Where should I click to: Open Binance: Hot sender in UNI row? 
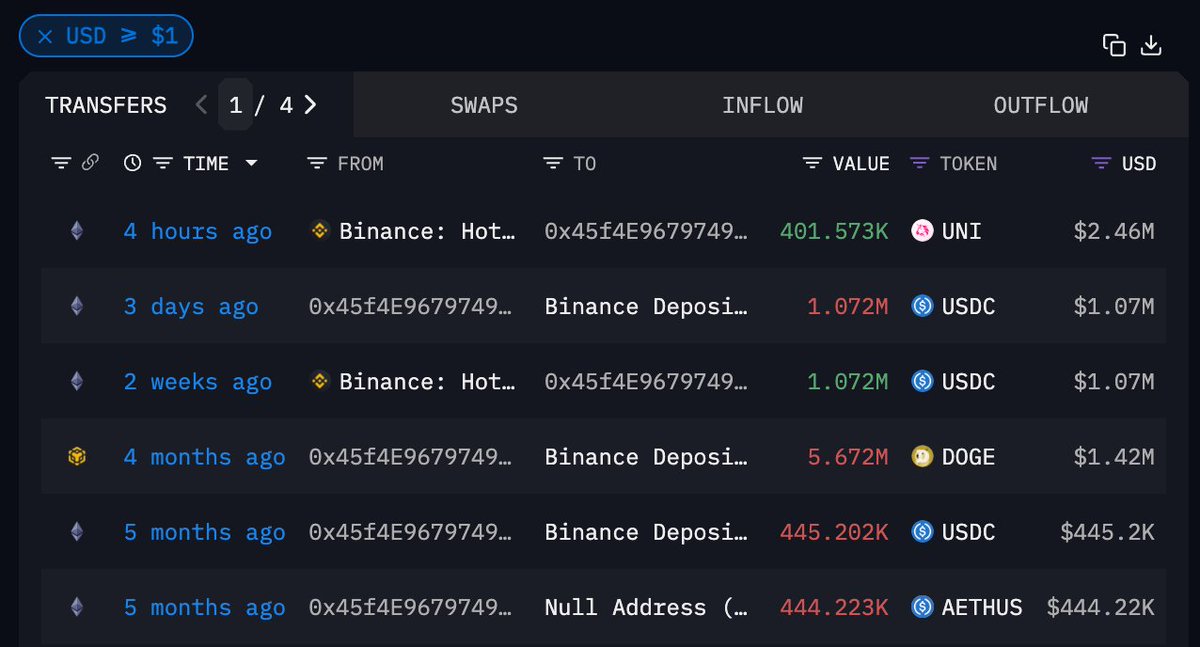click(427, 232)
